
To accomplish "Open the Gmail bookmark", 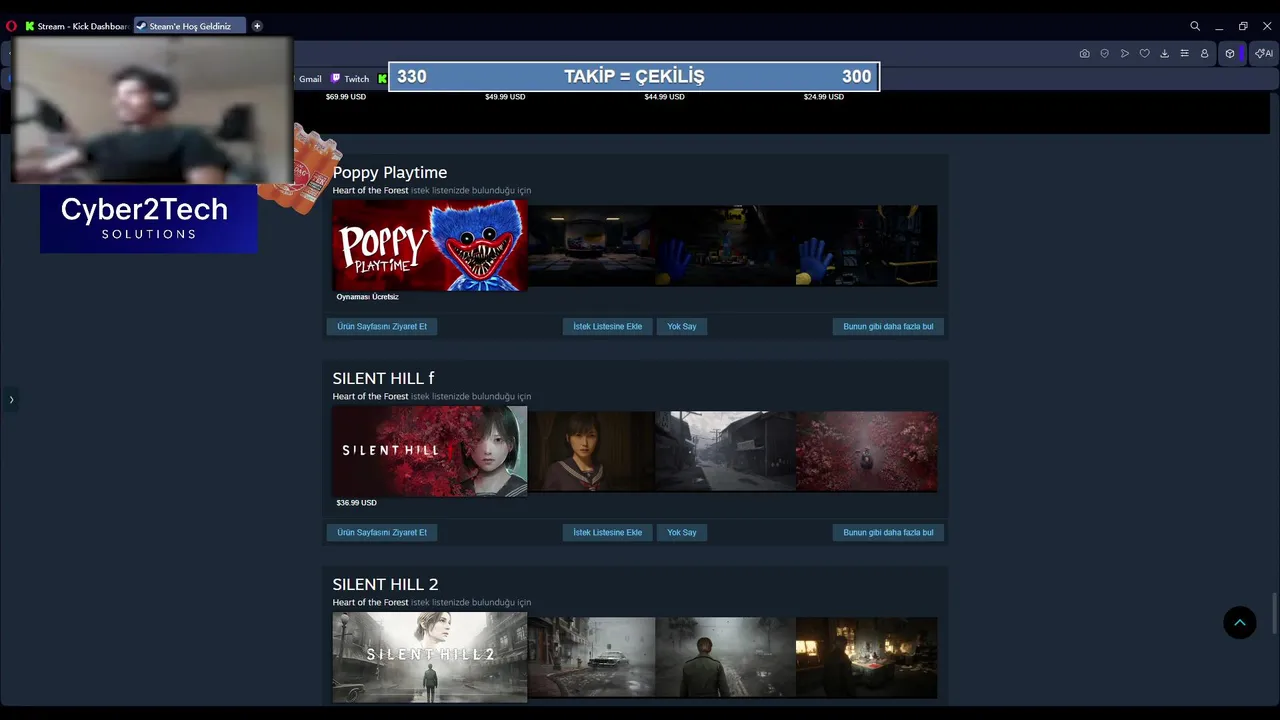I will tap(310, 79).
